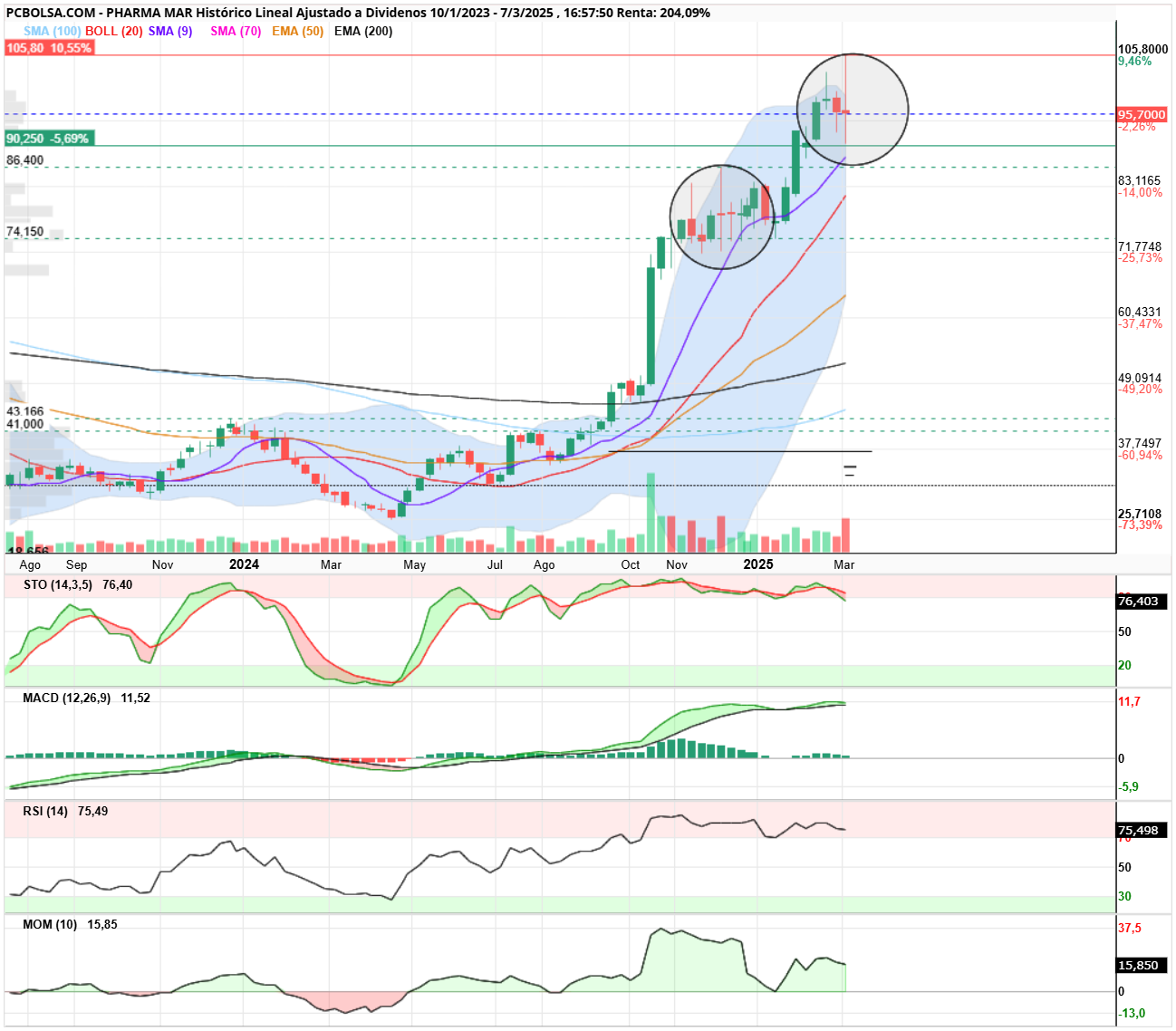Click the SMA (9) legend label
Image resolution: width=1176 pixels, height=1031 pixels.
tap(170, 31)
